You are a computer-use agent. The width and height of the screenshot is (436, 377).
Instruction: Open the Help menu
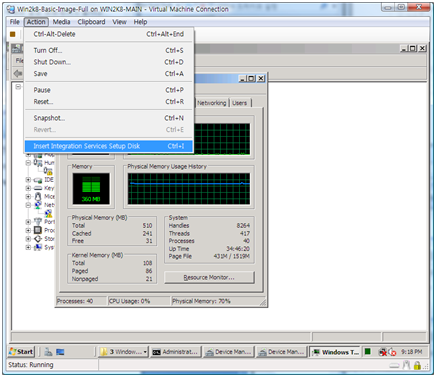click(140, 22)
